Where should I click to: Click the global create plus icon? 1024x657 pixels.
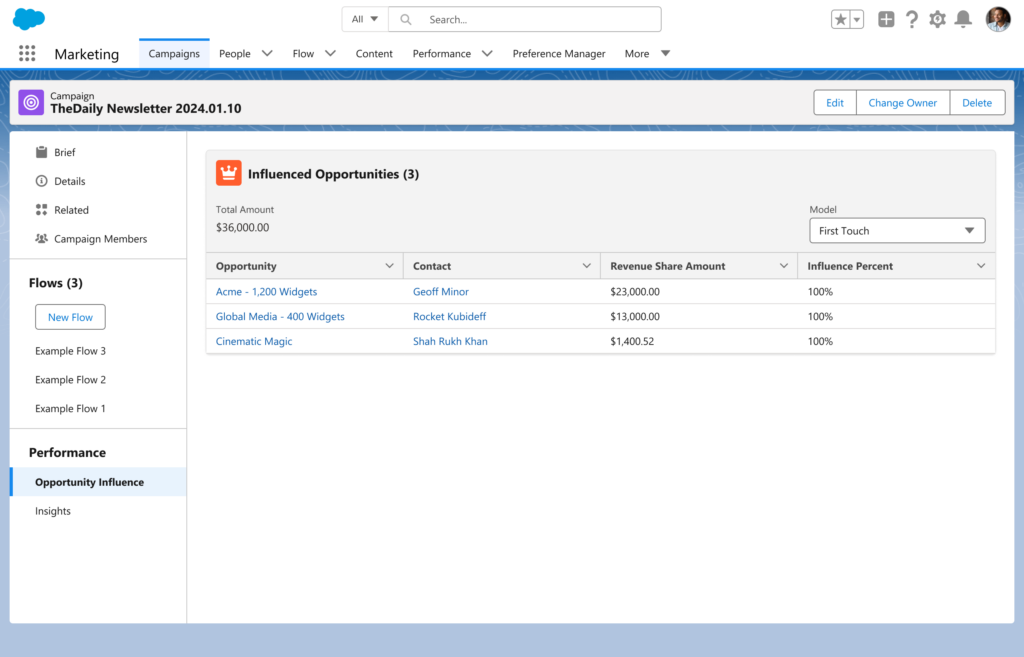click(886, 19)
